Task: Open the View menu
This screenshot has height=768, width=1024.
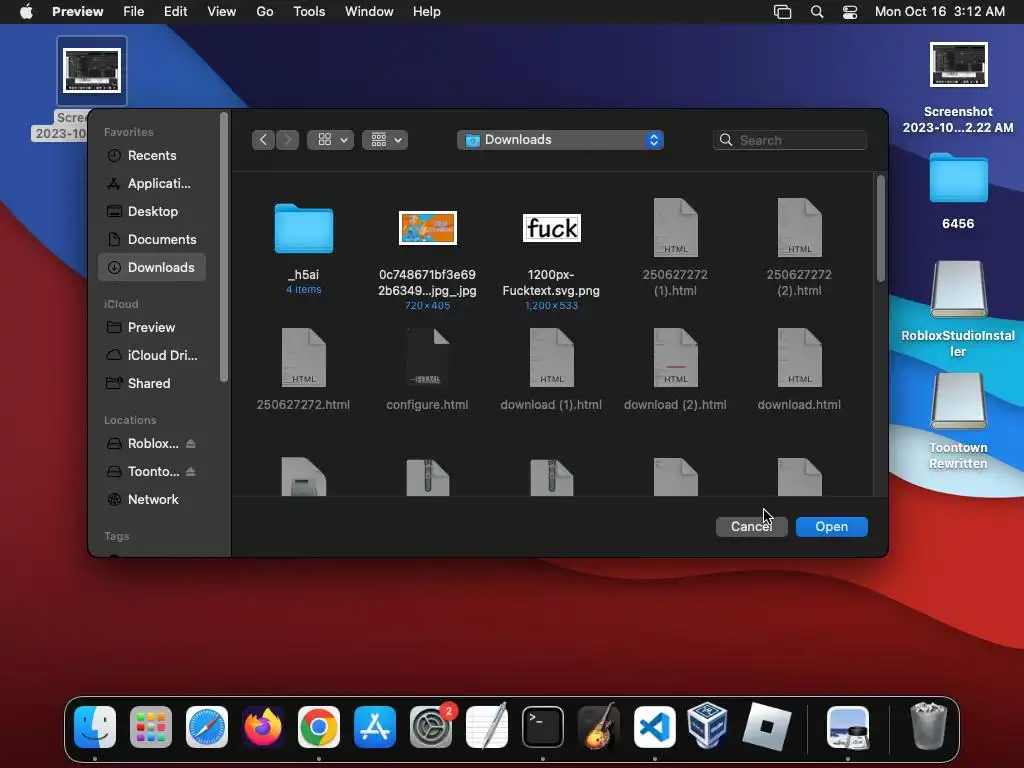Action: point(222,12)
